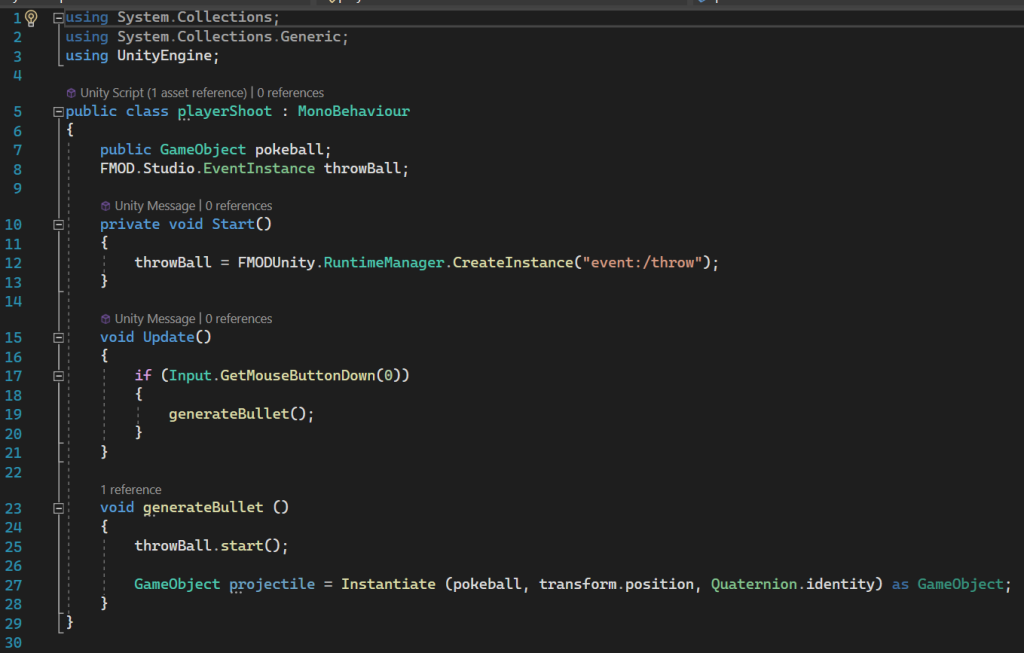
Task: Show the 1 reference link above generateBullet
Action: [x=131, y=490]
